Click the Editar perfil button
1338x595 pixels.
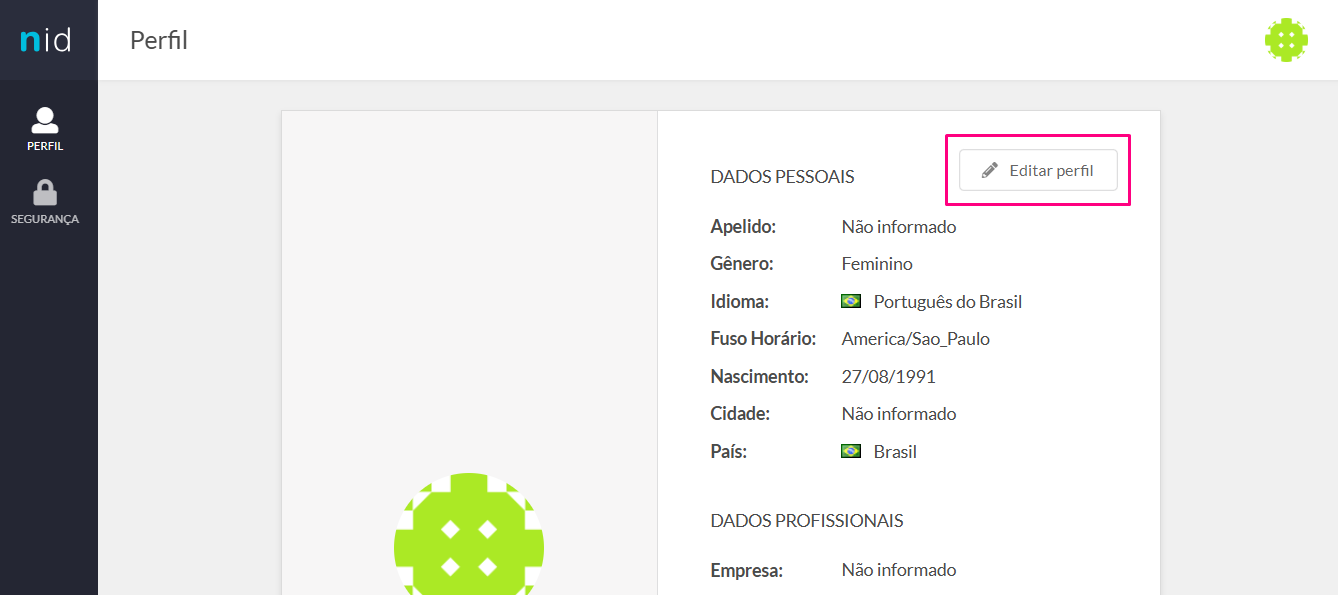(x=1038, y=170)
